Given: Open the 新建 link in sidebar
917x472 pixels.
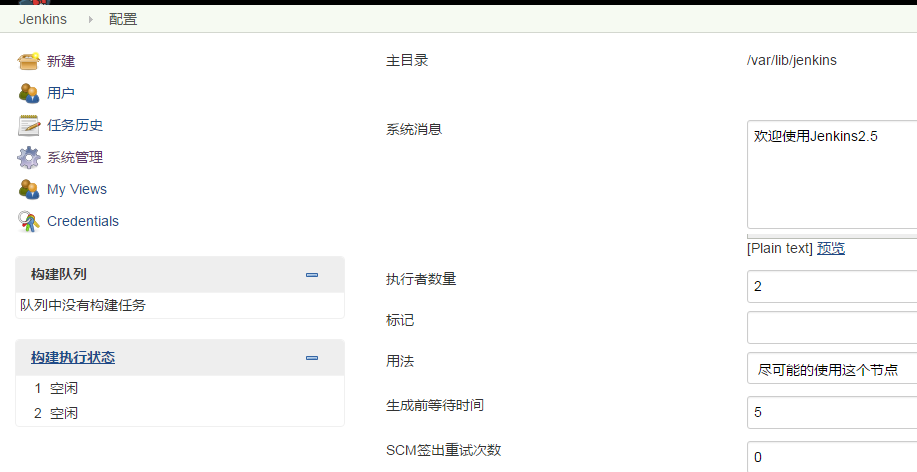Looking at the screenshot, I should [x=61, y=61].
